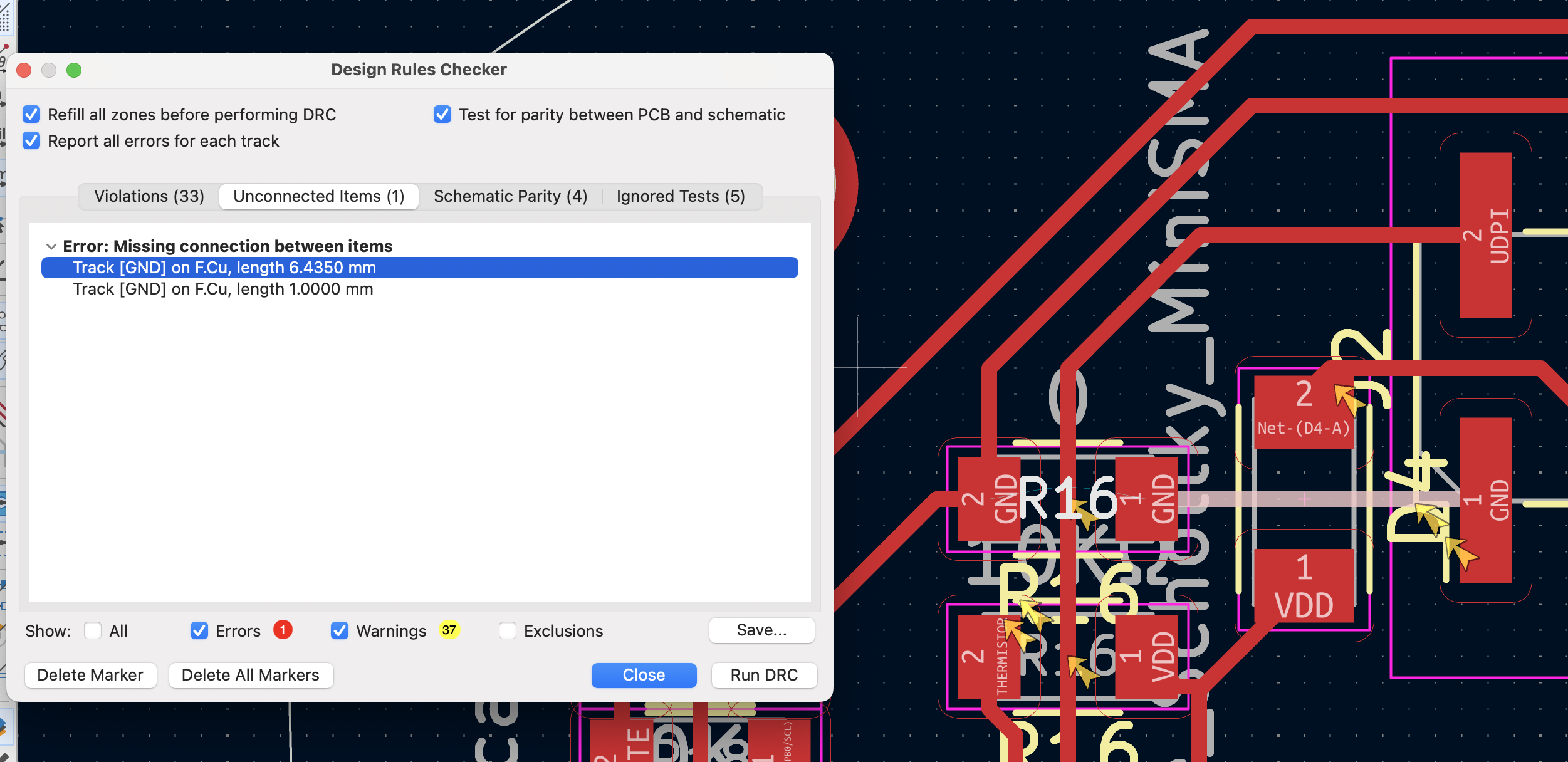Click the red error count badge next to Errors
1568x762 pixels.
tap(283, 631)
